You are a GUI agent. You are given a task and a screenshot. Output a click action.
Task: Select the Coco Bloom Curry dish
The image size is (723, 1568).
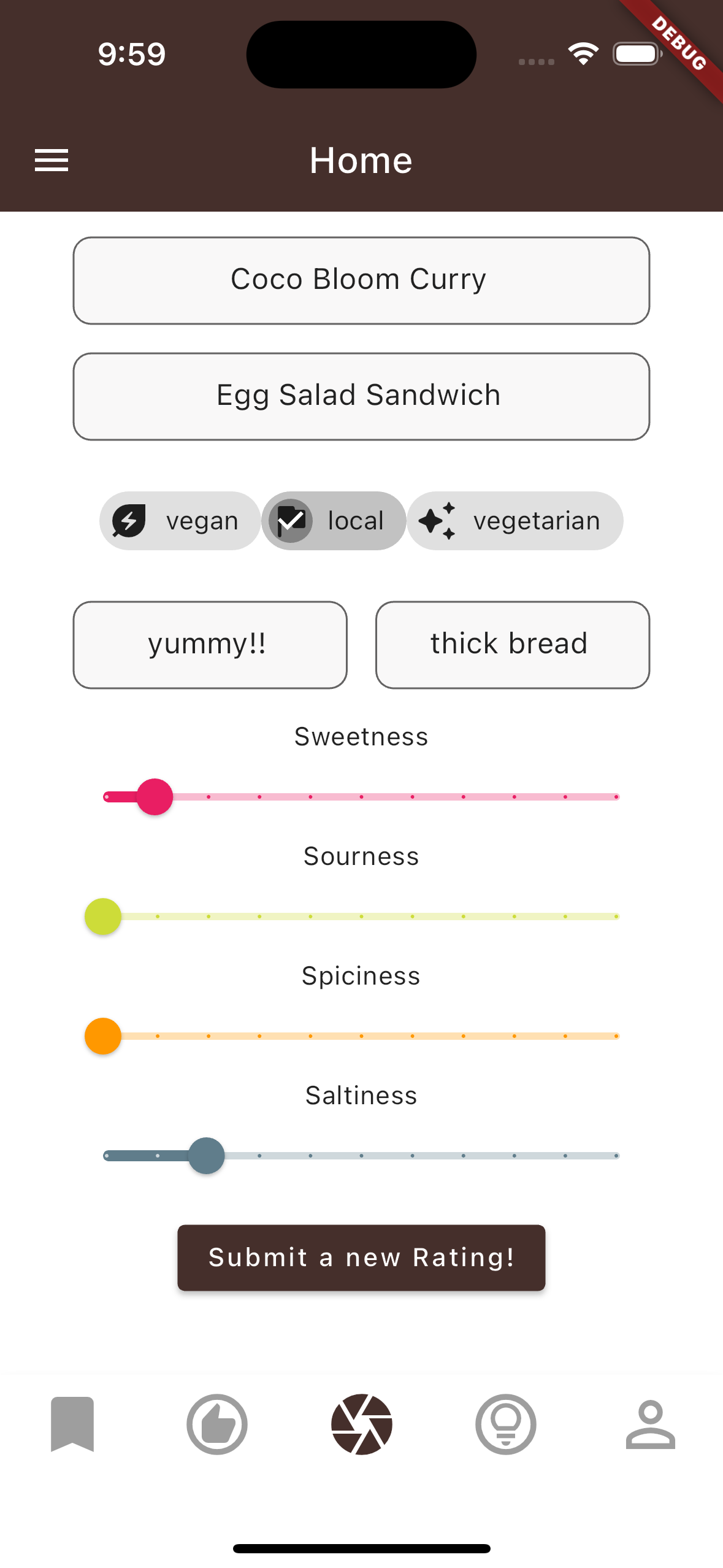pyautogui.click(x=361, y=280)
